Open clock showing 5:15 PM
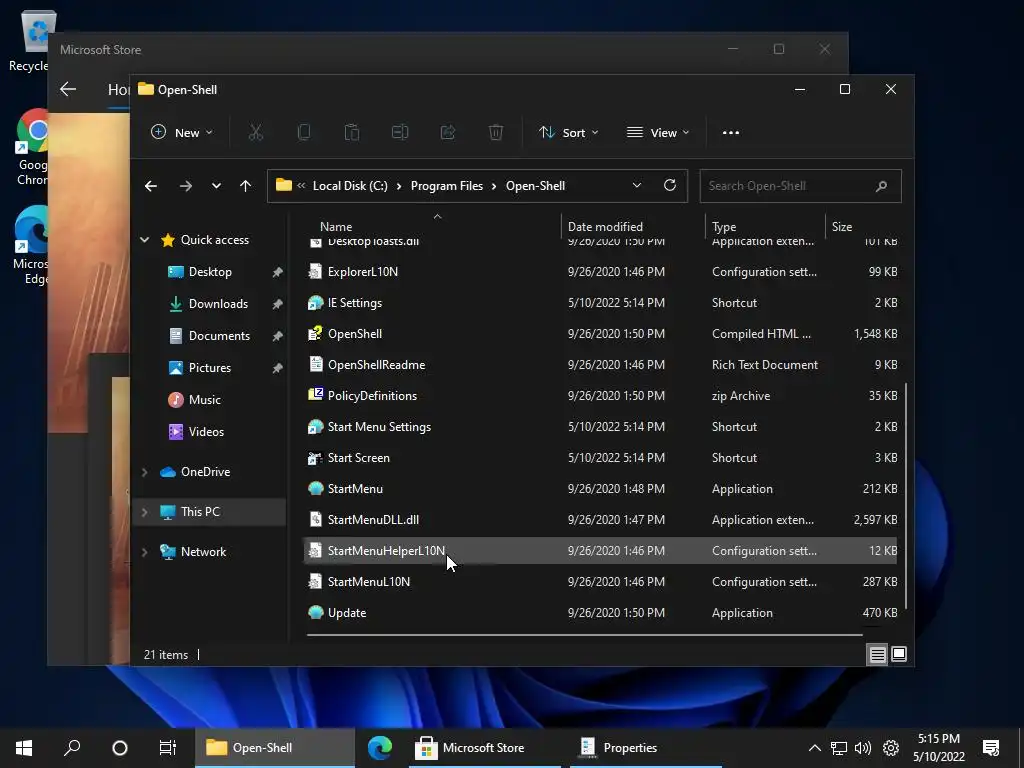The height and width of the screenshot is (768, 1024). coord(938,748)
